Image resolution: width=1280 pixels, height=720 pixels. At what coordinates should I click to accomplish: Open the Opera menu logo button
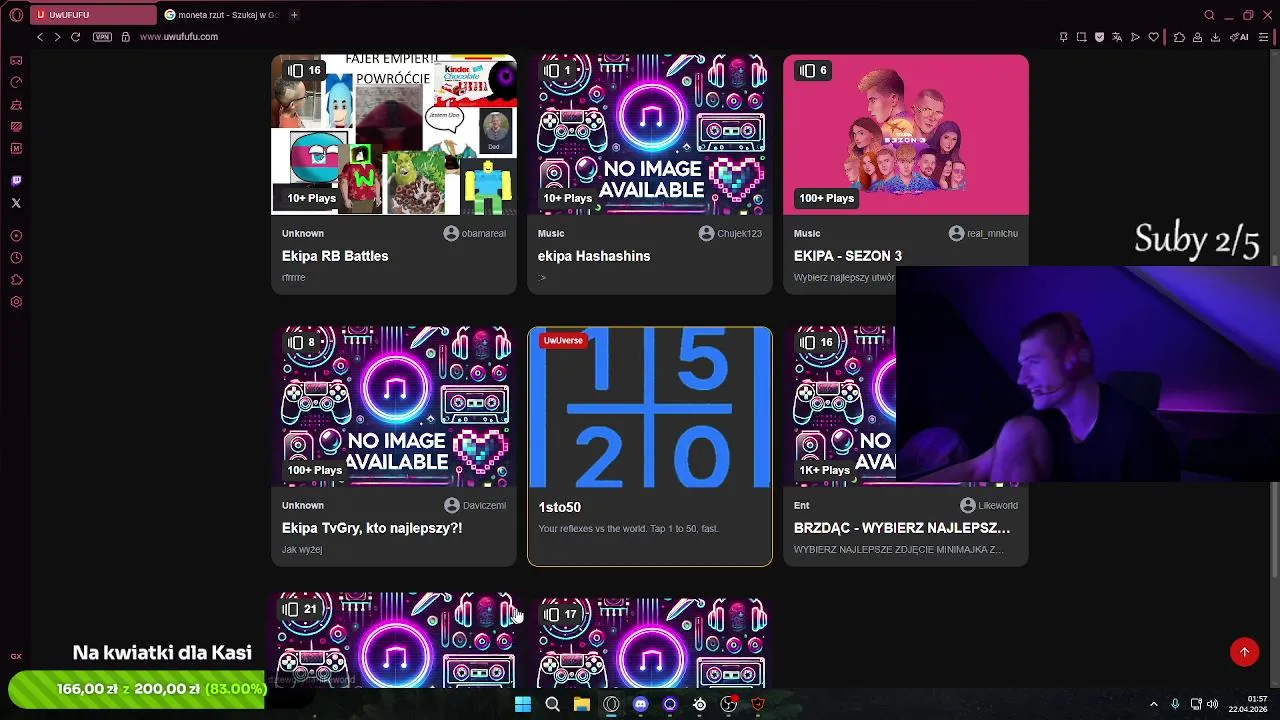[x=16, y=15]
